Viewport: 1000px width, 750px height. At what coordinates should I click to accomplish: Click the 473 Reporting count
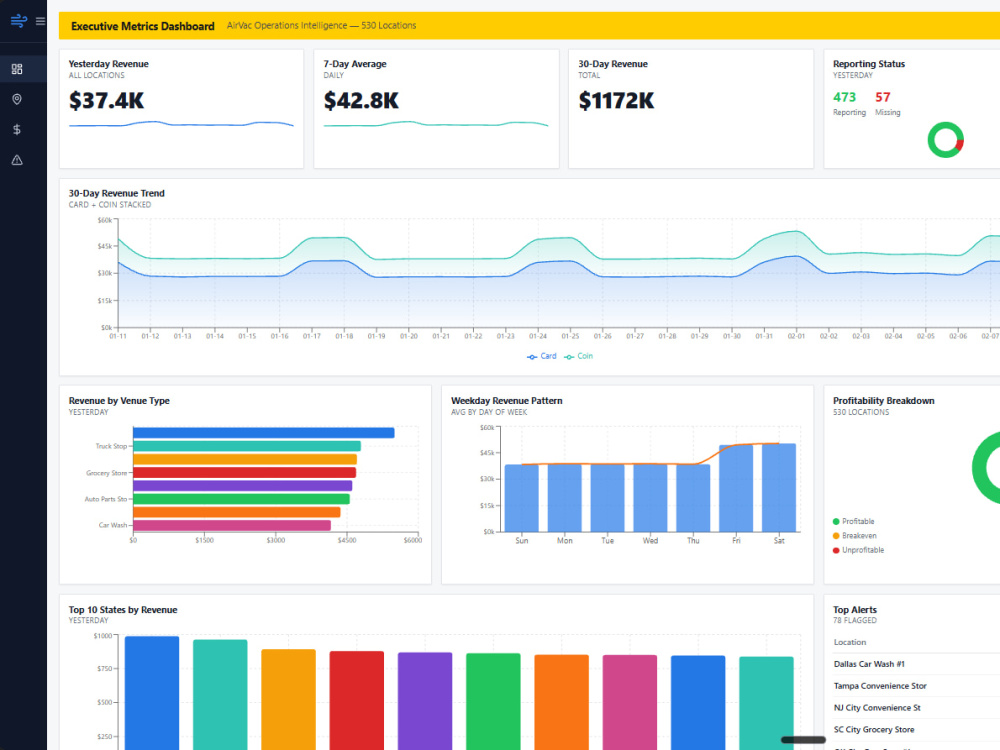click(x=844, y=97)
